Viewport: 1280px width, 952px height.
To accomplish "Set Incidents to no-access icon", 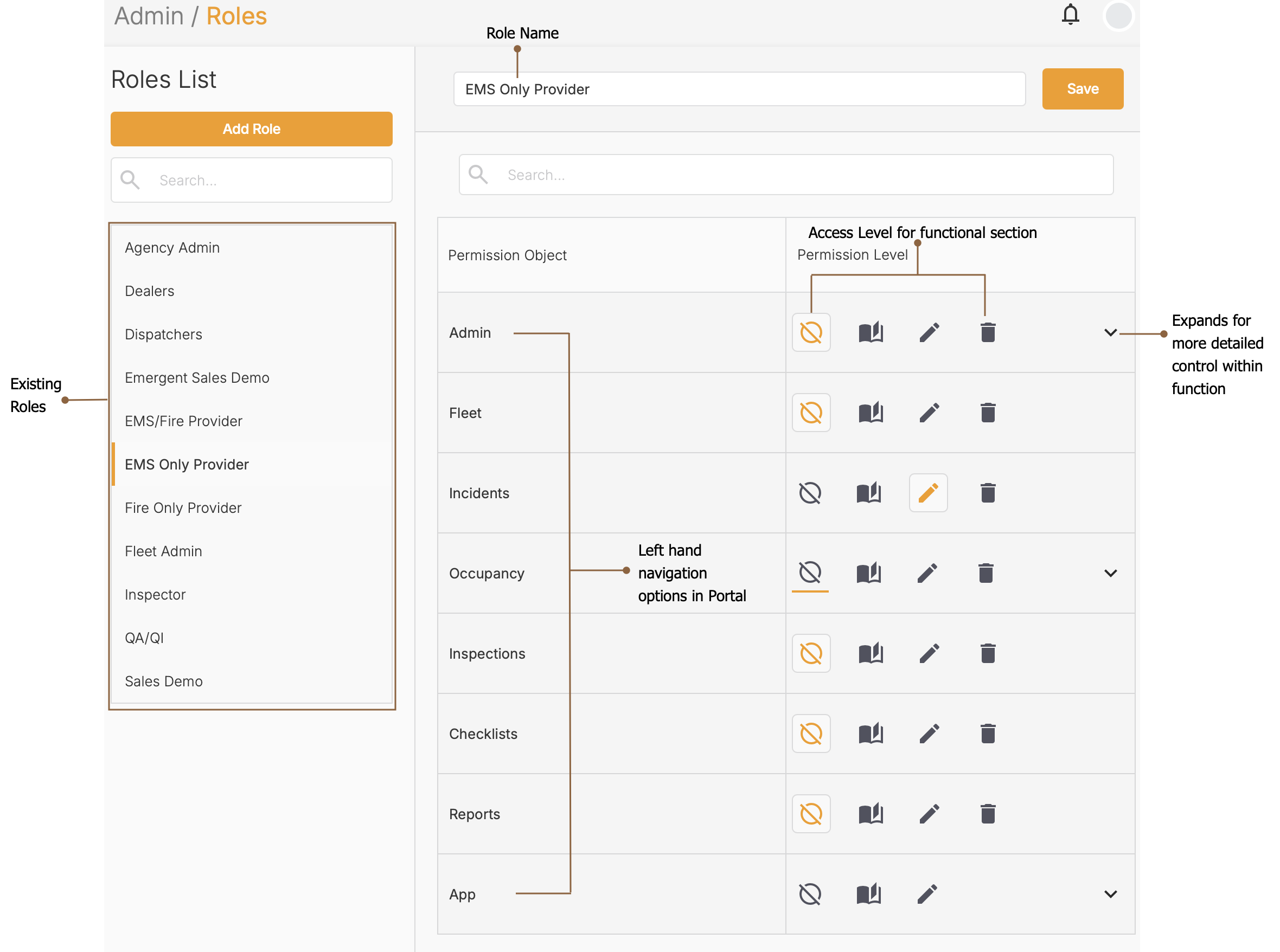I will (810, 493).
